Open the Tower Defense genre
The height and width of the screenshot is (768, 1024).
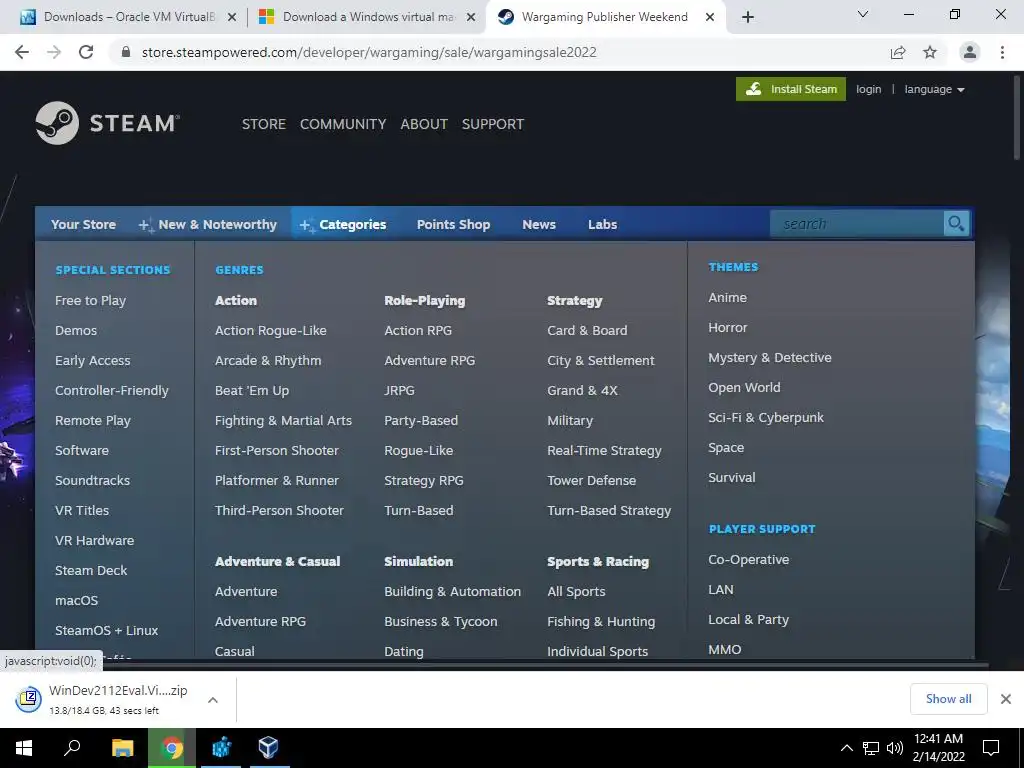click(x=592, y=481)
